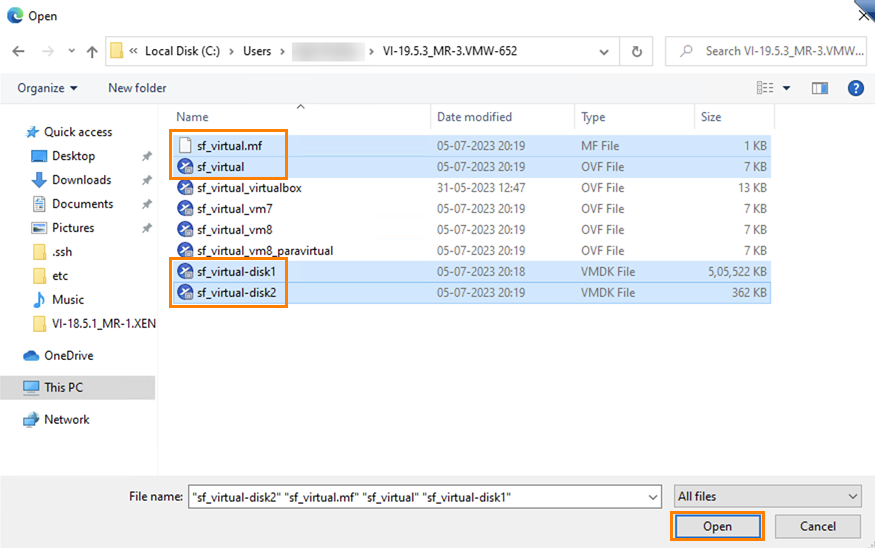Open the Help question mark icon
Viewport: 875px width, 548px height.
(x=855, y=88)
